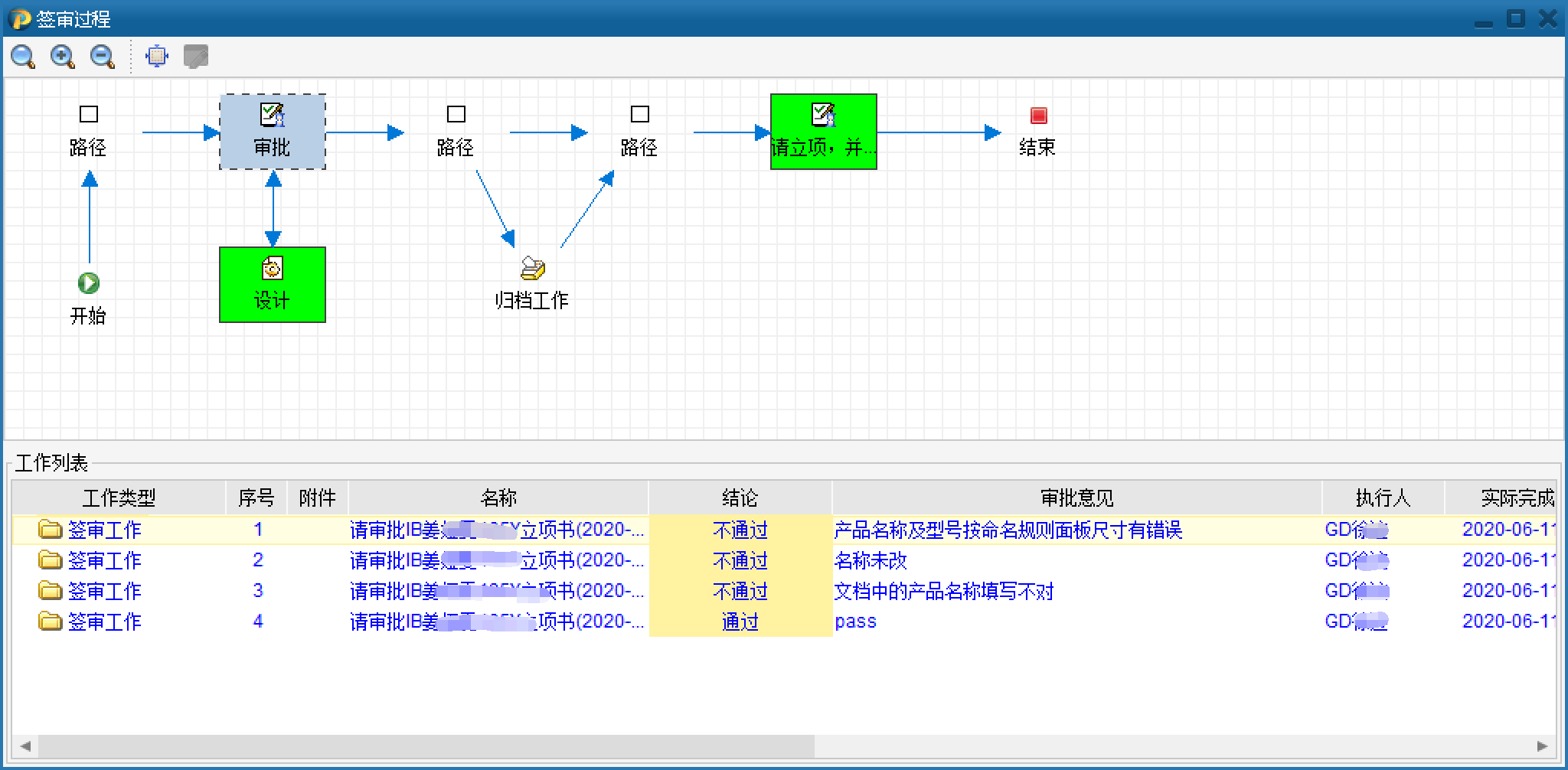The image size is (1568, 770).
Task: Click 不通过 conclusion in row 2
Action: pyautogui.click(x=740, y=560)
